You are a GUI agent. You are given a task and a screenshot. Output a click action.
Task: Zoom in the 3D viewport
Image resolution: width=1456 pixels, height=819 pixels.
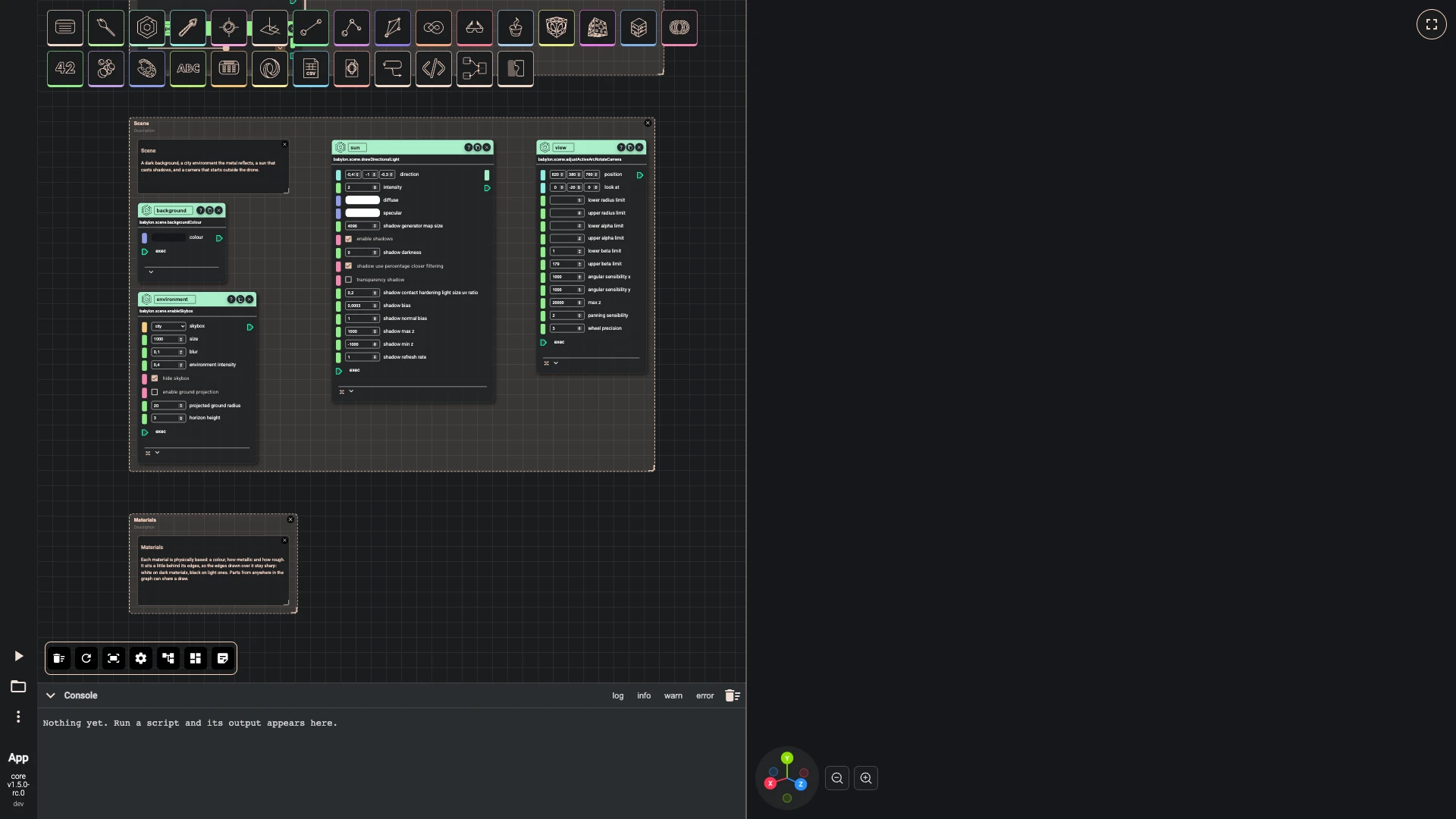click(x=866, y=778)
